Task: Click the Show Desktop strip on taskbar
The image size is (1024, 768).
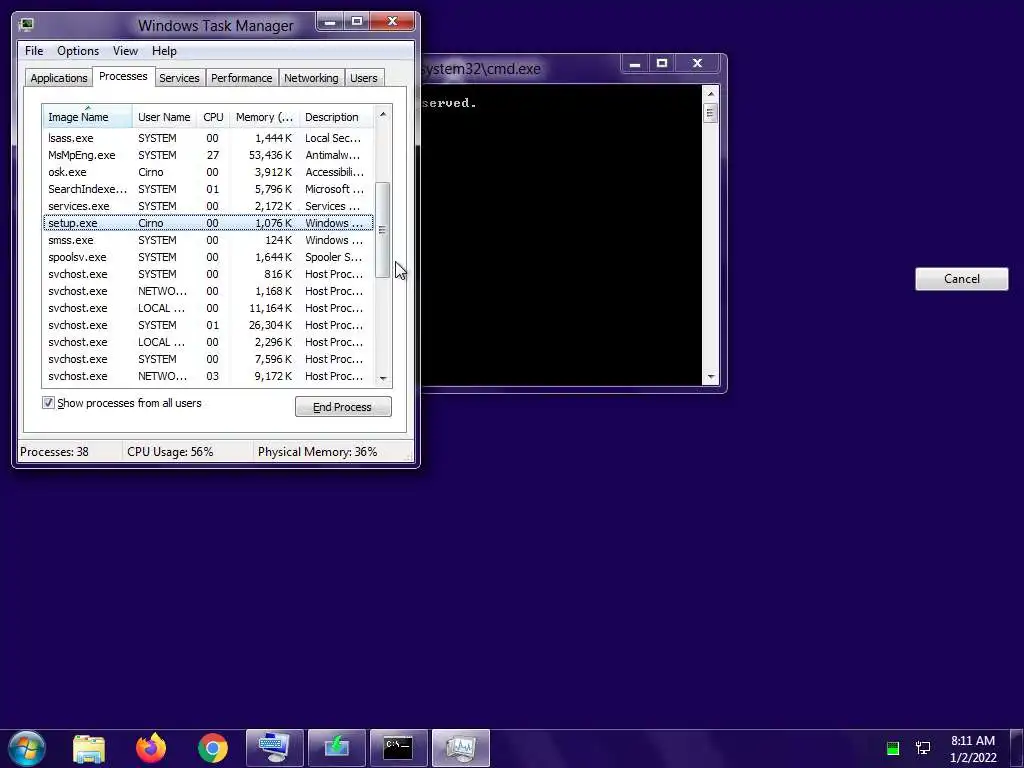Action: pyautogui.click(x=1017, y=748)
